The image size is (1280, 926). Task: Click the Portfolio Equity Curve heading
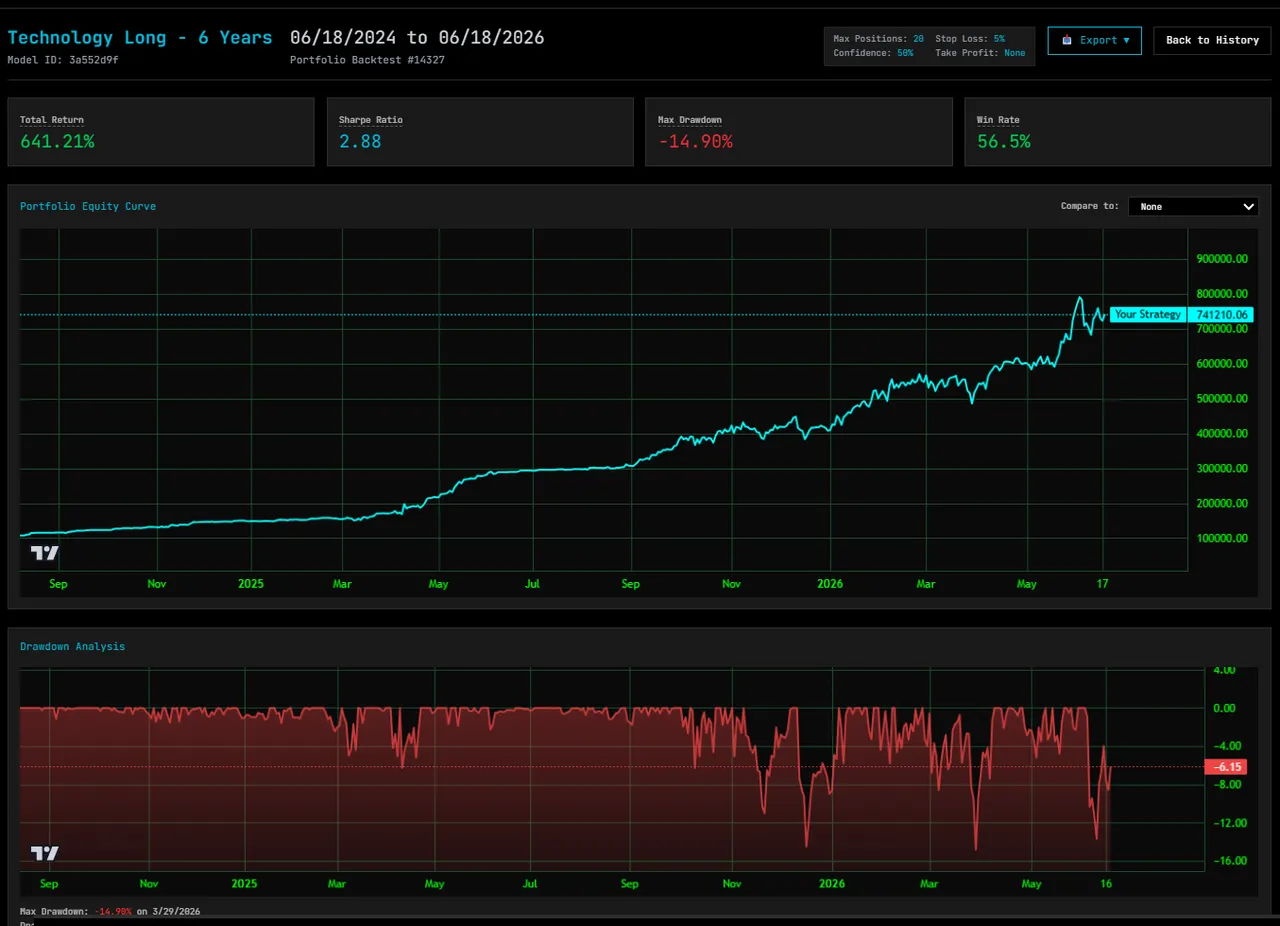88,207
